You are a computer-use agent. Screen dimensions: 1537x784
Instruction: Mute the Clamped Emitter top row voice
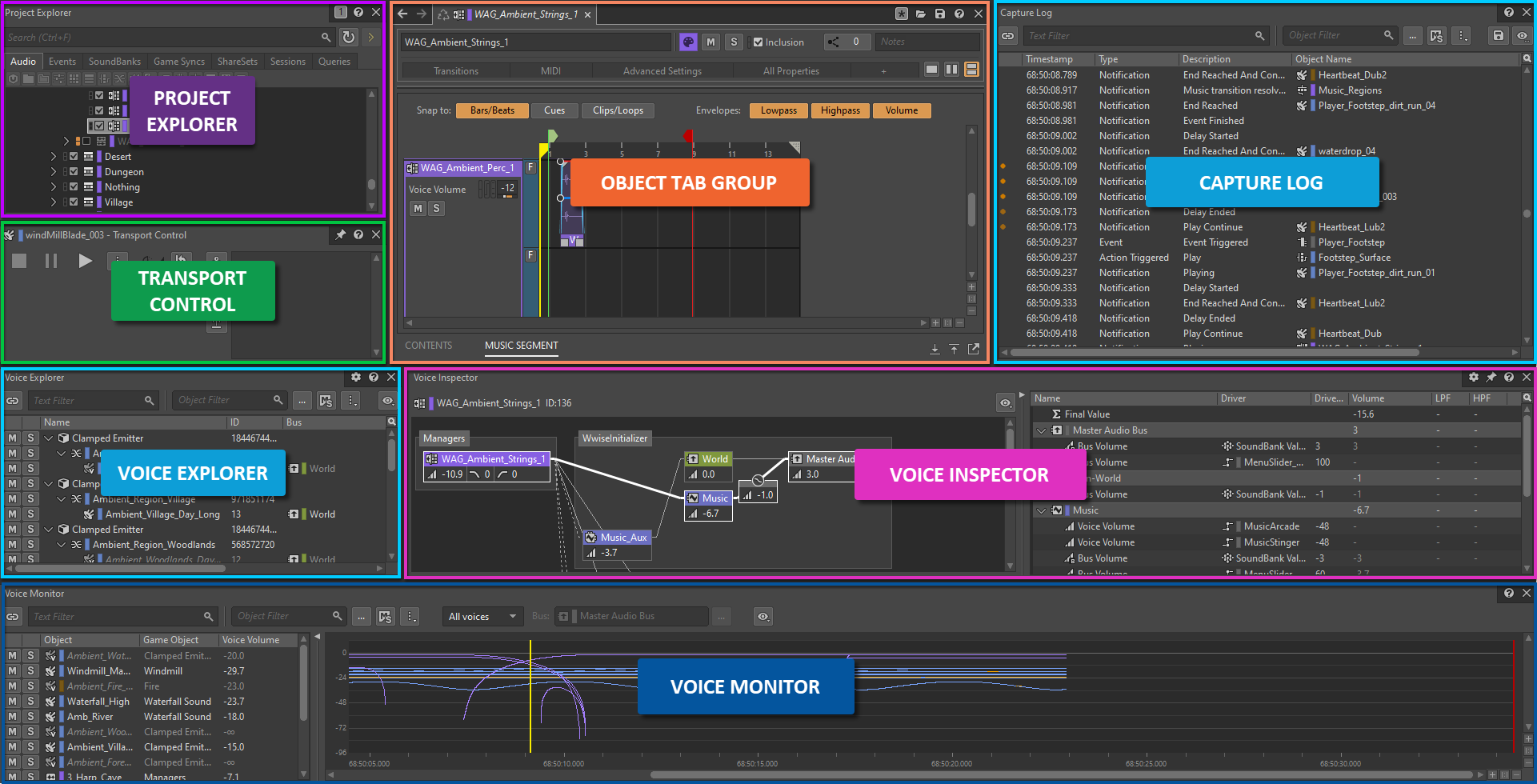click(12, 438)
